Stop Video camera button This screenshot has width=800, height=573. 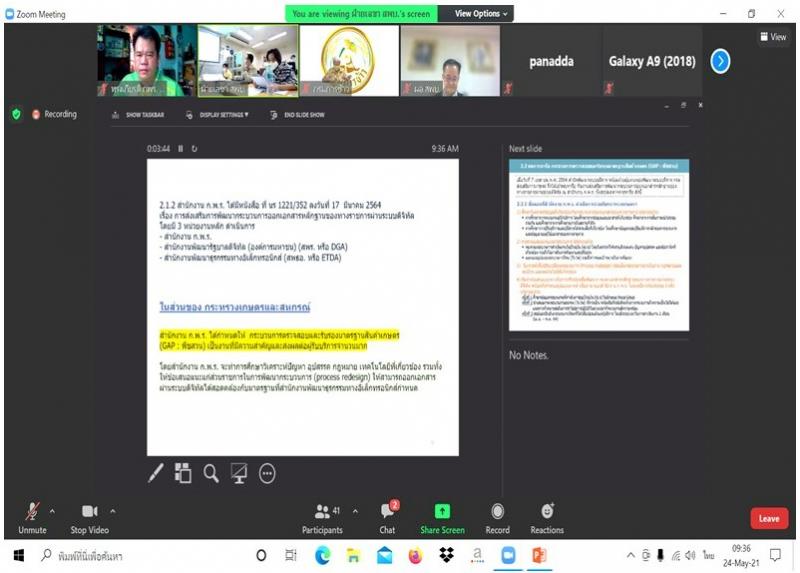click(89, 517)
